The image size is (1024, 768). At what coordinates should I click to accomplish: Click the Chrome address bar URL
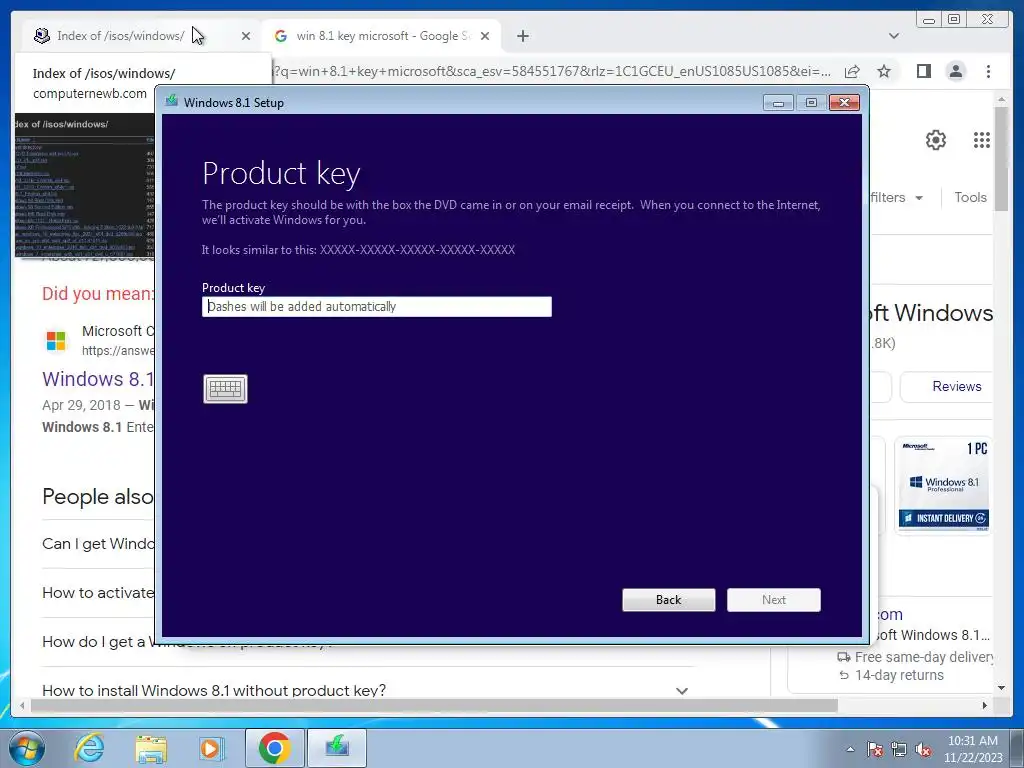coord(552,71)
